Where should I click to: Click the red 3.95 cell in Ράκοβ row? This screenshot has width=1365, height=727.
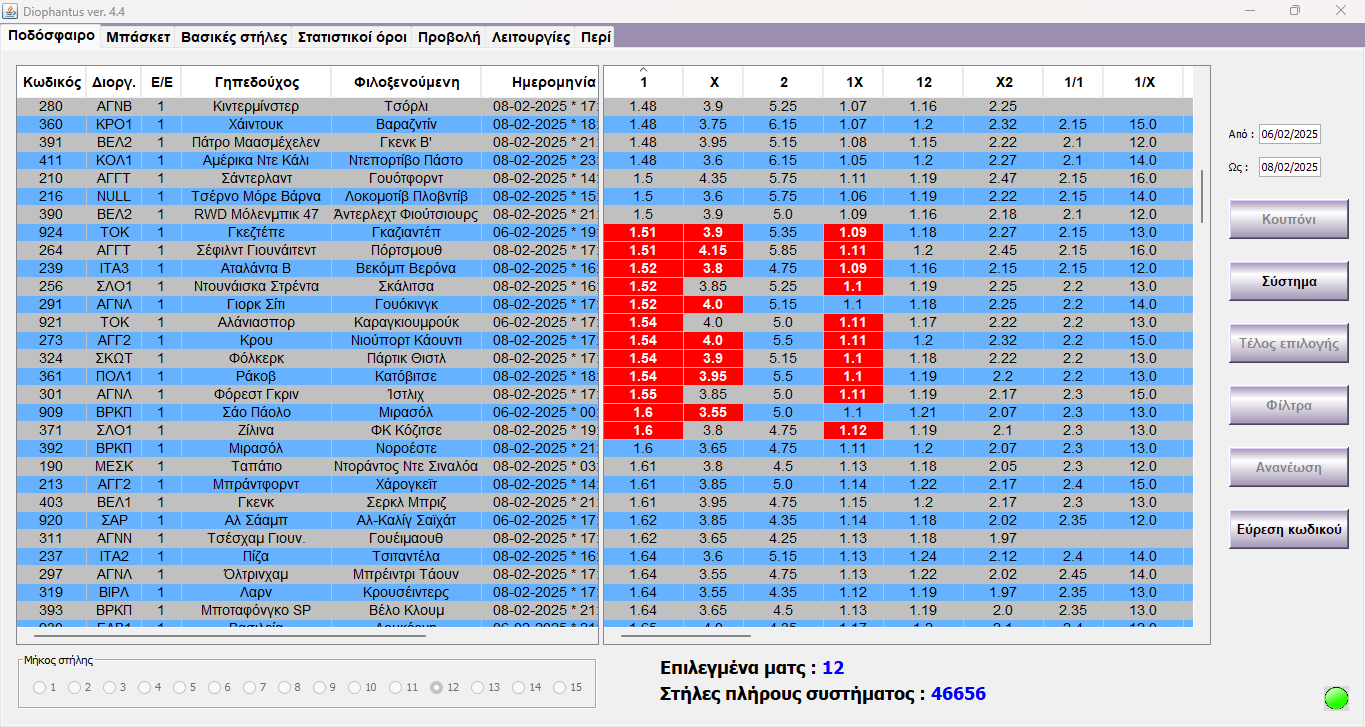click(x=713, y=376)
